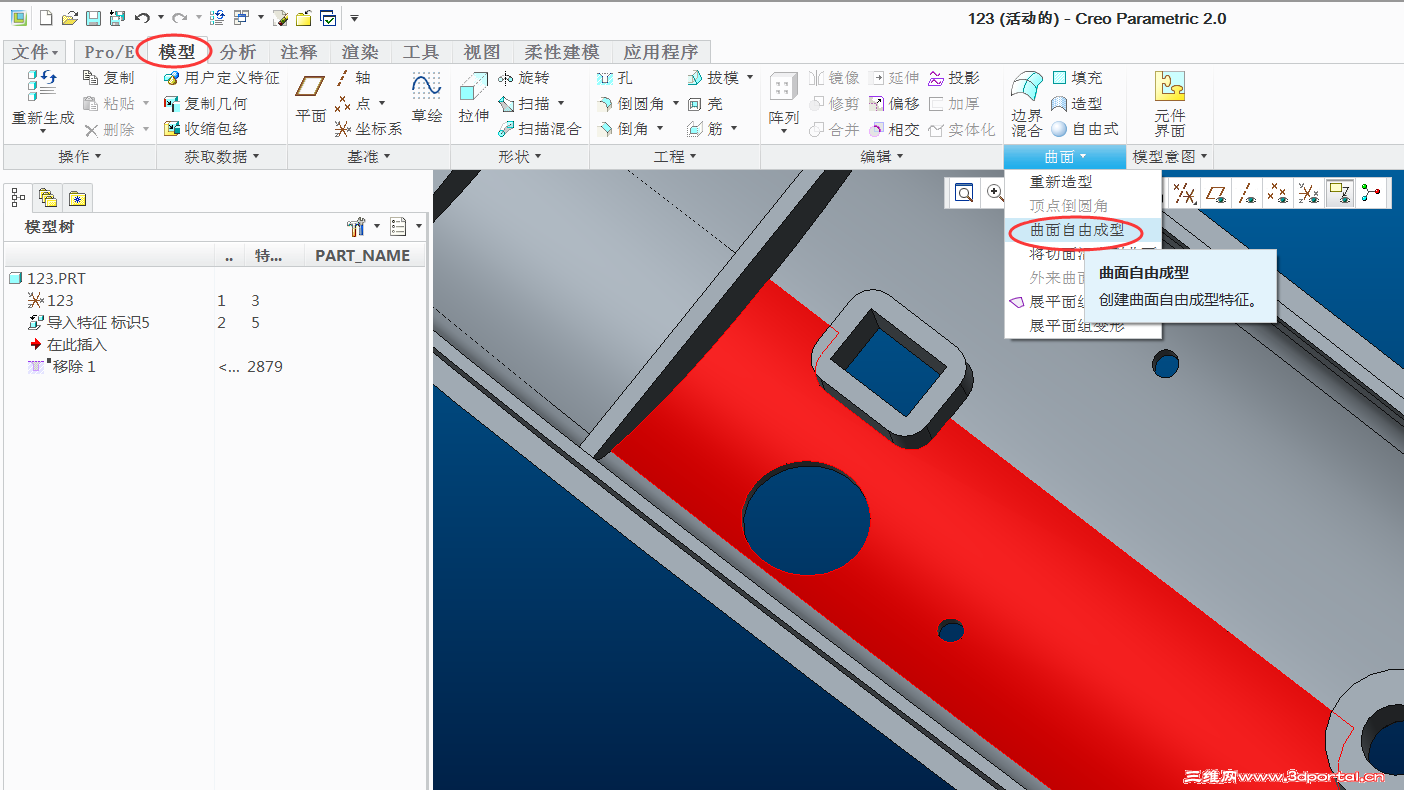Click the 复制几何 (Copy Geometry) tool
1404x790 pixels.
tap(205, 104)
